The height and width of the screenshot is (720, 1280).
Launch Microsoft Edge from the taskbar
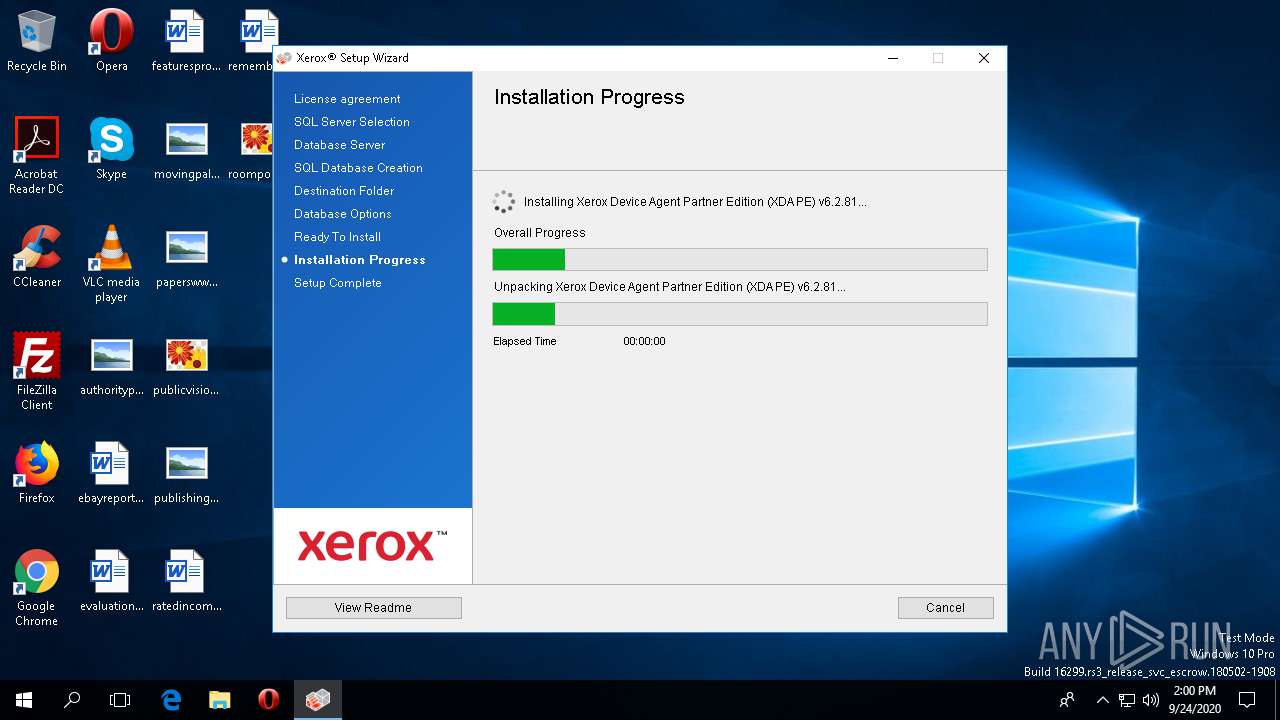[171, 700]
